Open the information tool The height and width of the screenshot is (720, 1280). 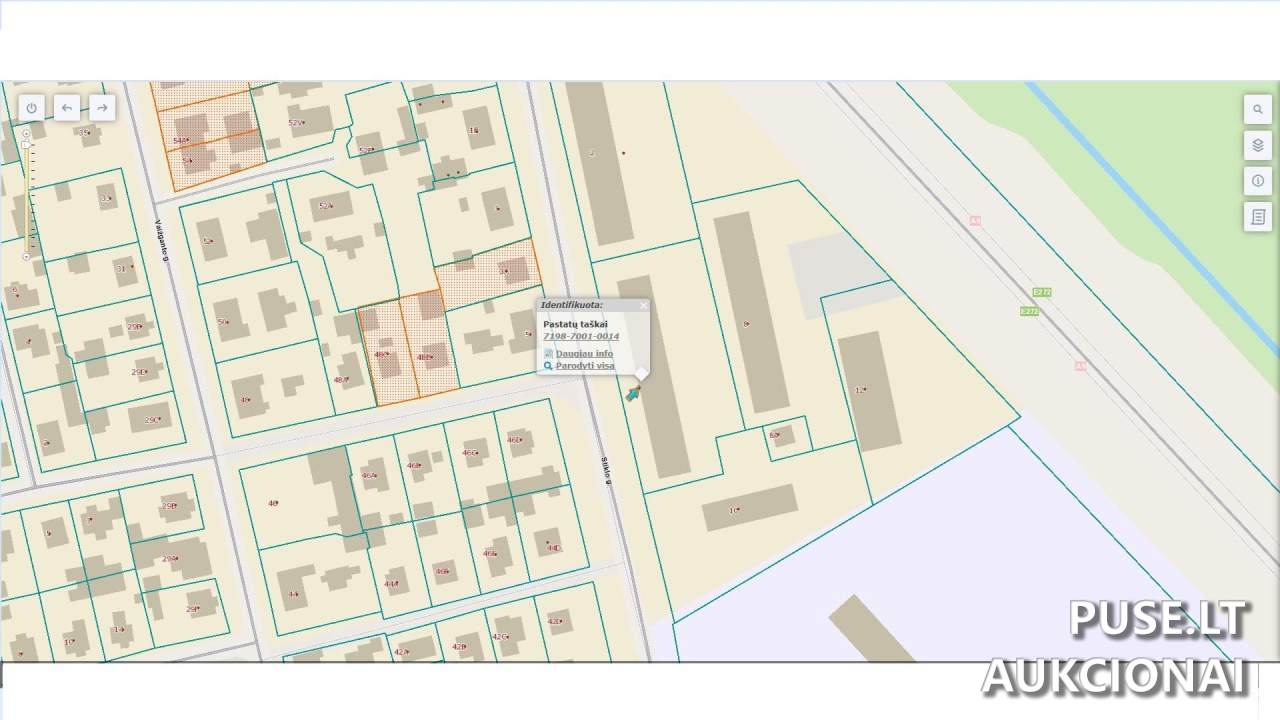click(1257, 181)
